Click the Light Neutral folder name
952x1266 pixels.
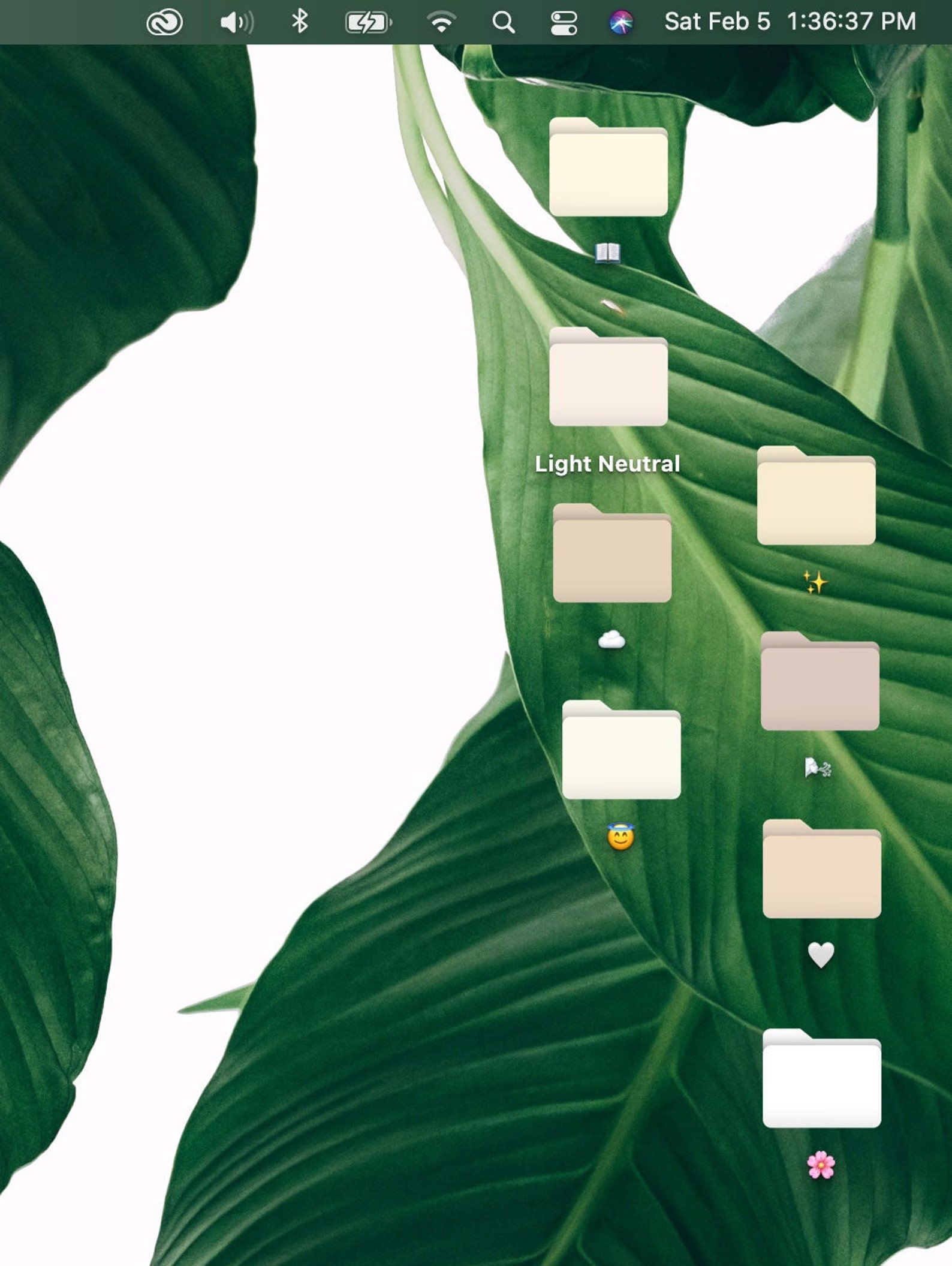(x=607, y=464)
